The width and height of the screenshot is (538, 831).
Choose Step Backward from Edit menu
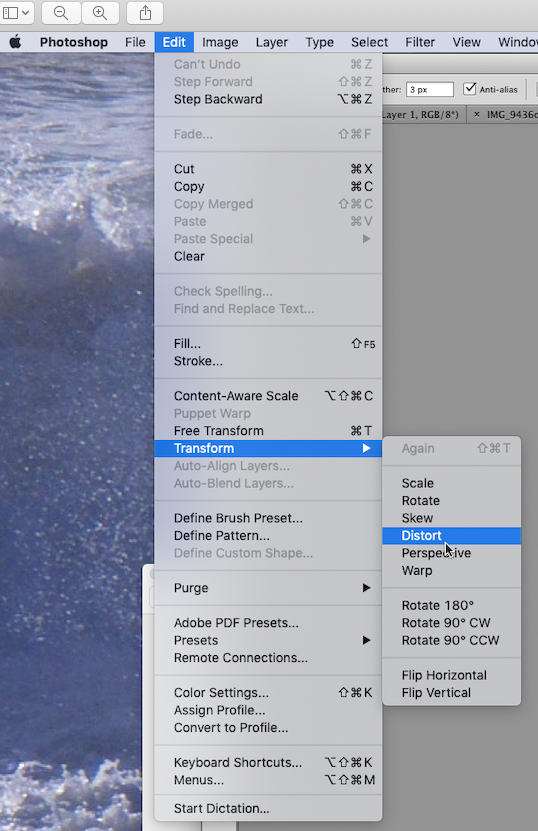click(x=268, y=99)
